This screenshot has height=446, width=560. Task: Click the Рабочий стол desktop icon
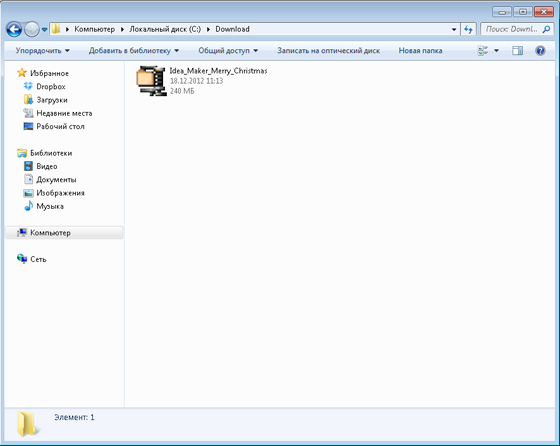coord(28,126)
